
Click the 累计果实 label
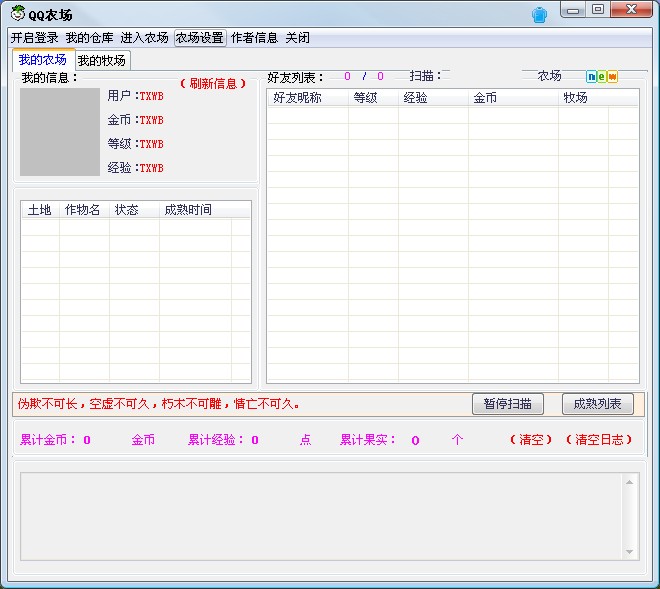pyautogui.click(x=368, y=440)
